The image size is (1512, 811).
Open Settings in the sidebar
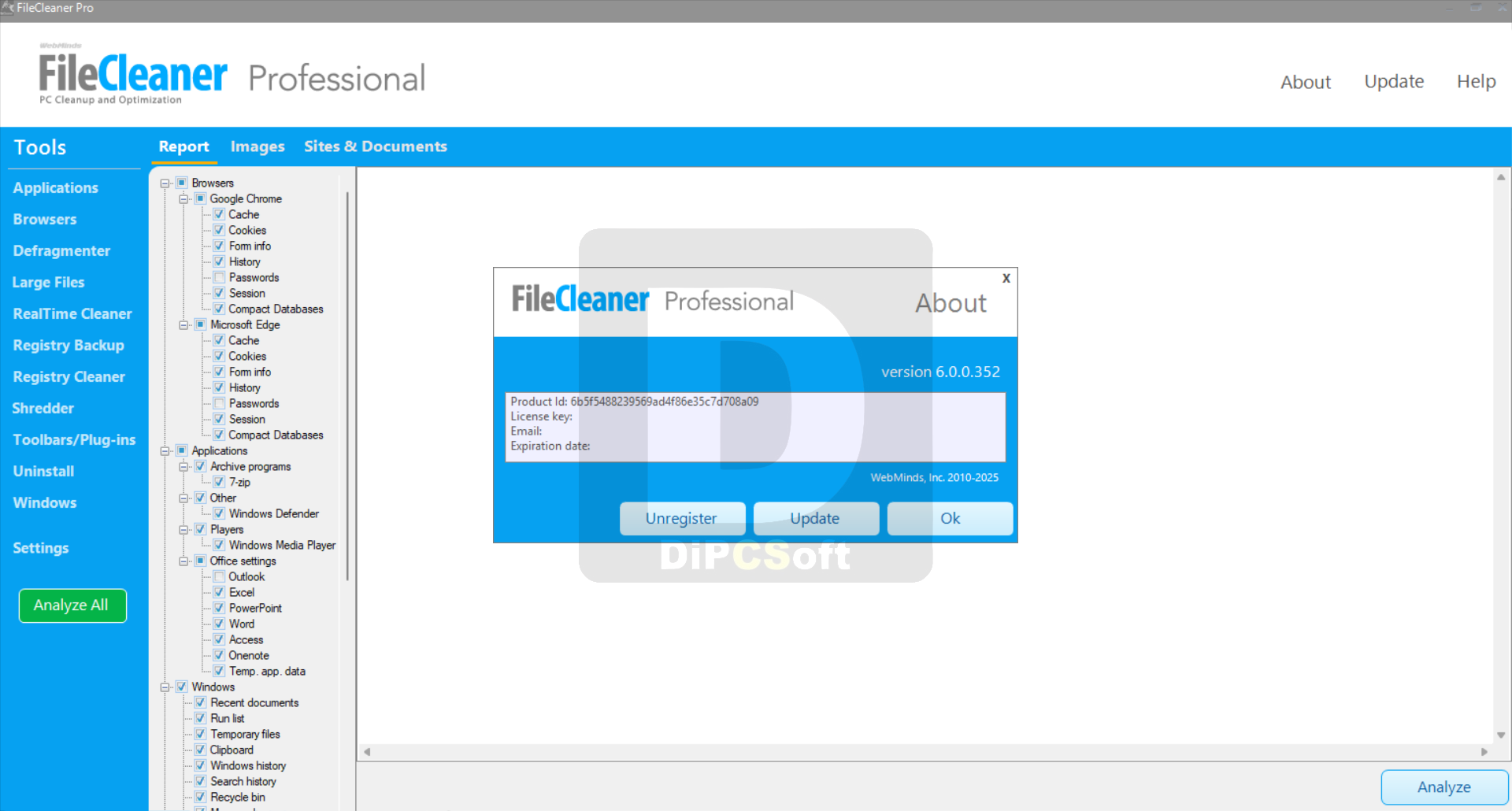[x=41, y=548]
